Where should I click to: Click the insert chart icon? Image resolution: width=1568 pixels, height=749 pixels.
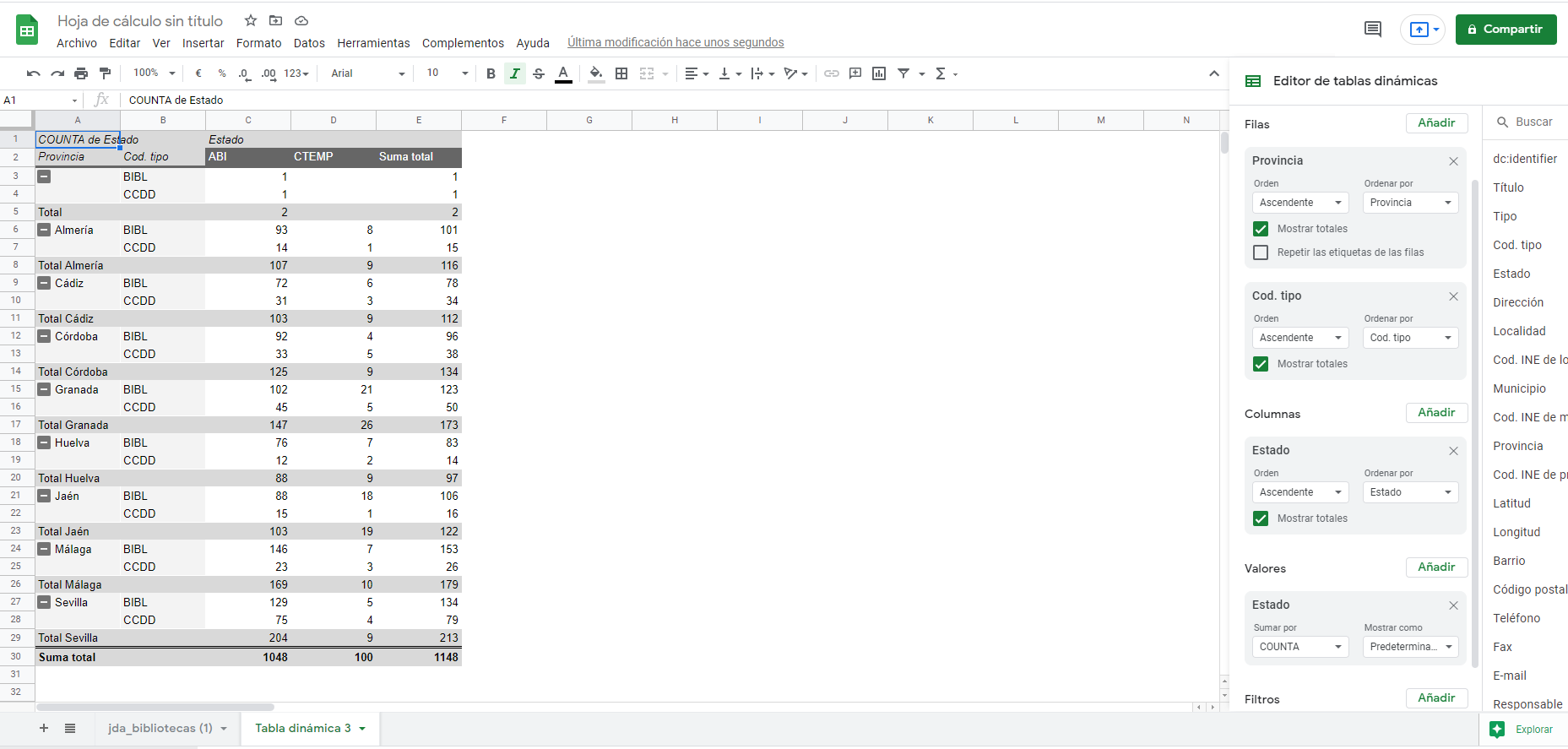[x=879, y=73]
